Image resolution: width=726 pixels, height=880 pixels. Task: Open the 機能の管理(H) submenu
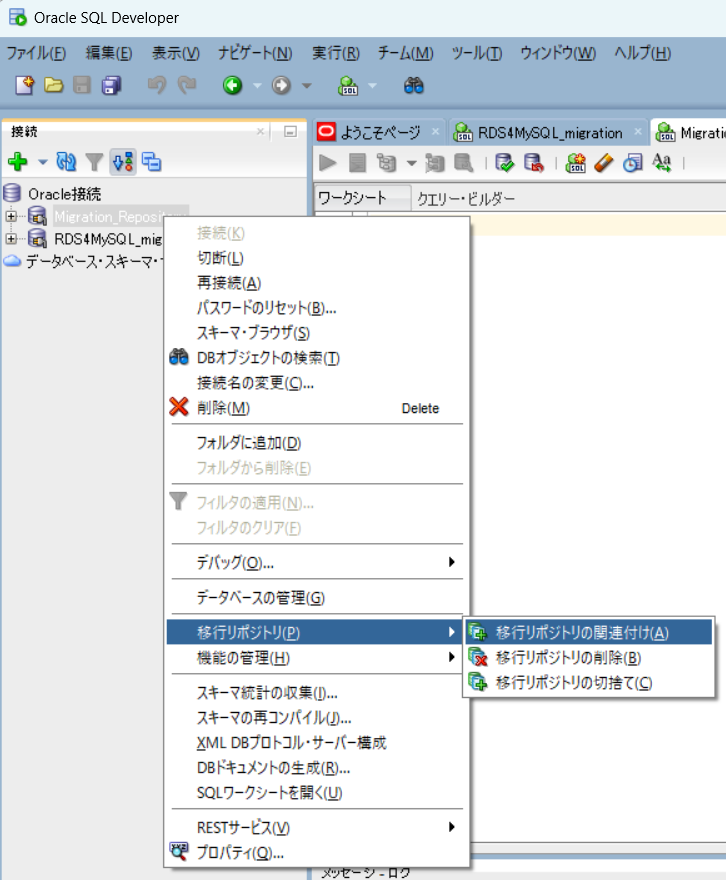coord(317,657)
